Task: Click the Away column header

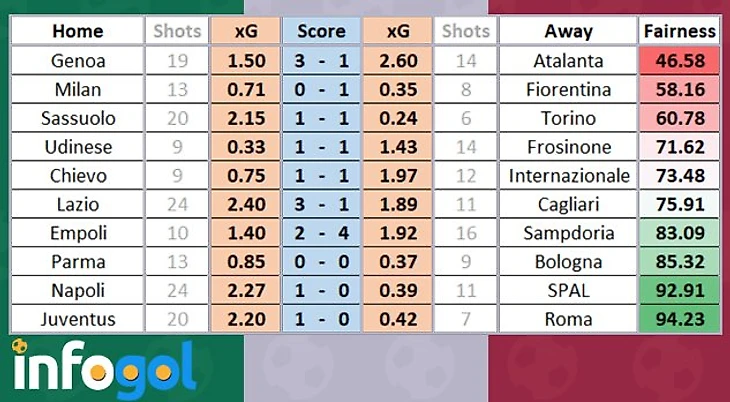Action: click(568, 31)
